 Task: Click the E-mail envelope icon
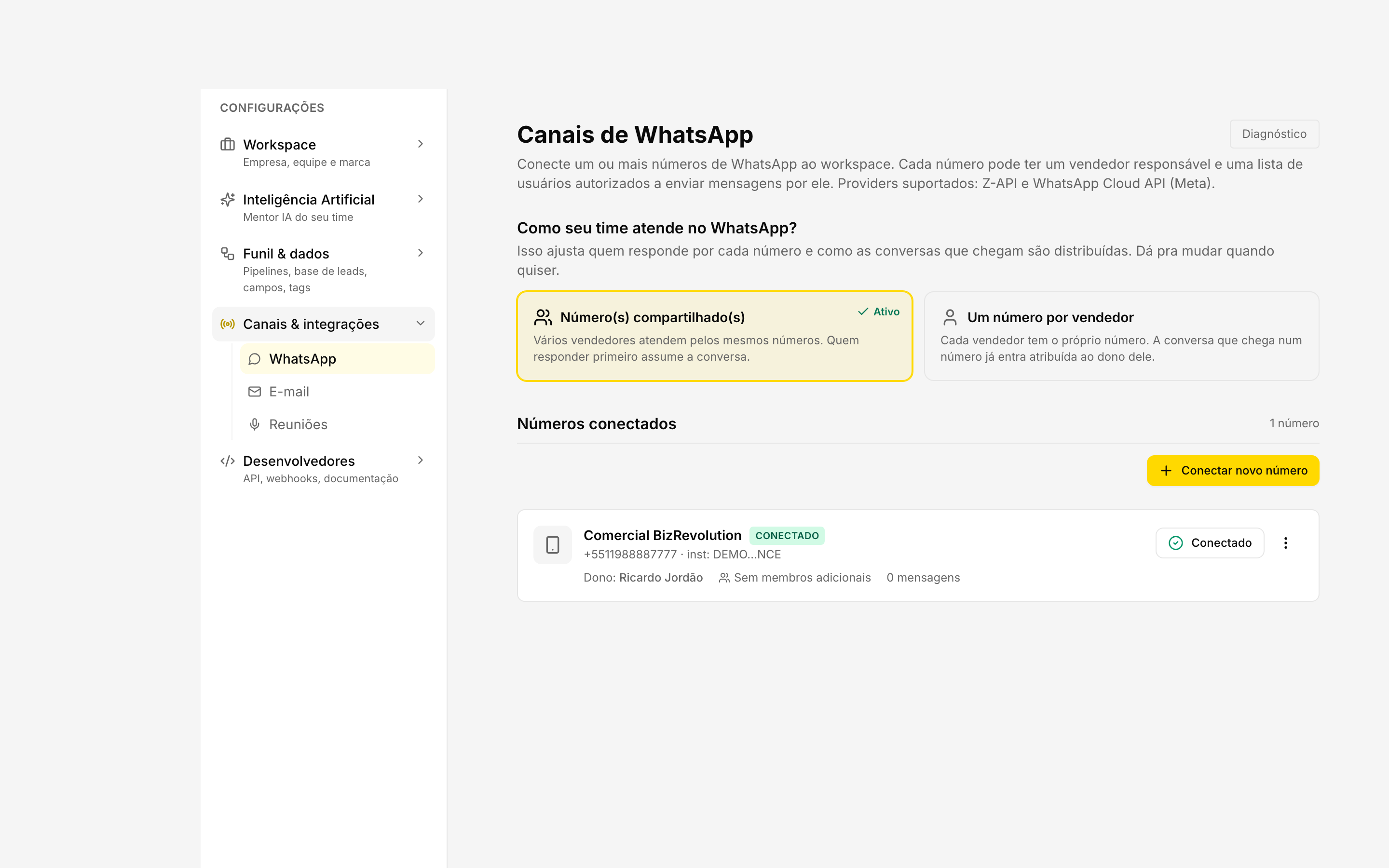(x=254, y=392)
